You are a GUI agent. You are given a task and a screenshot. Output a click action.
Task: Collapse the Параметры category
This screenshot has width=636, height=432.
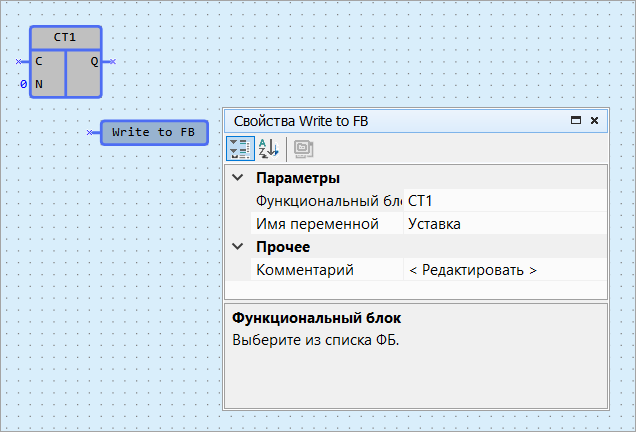coord(237,178)
